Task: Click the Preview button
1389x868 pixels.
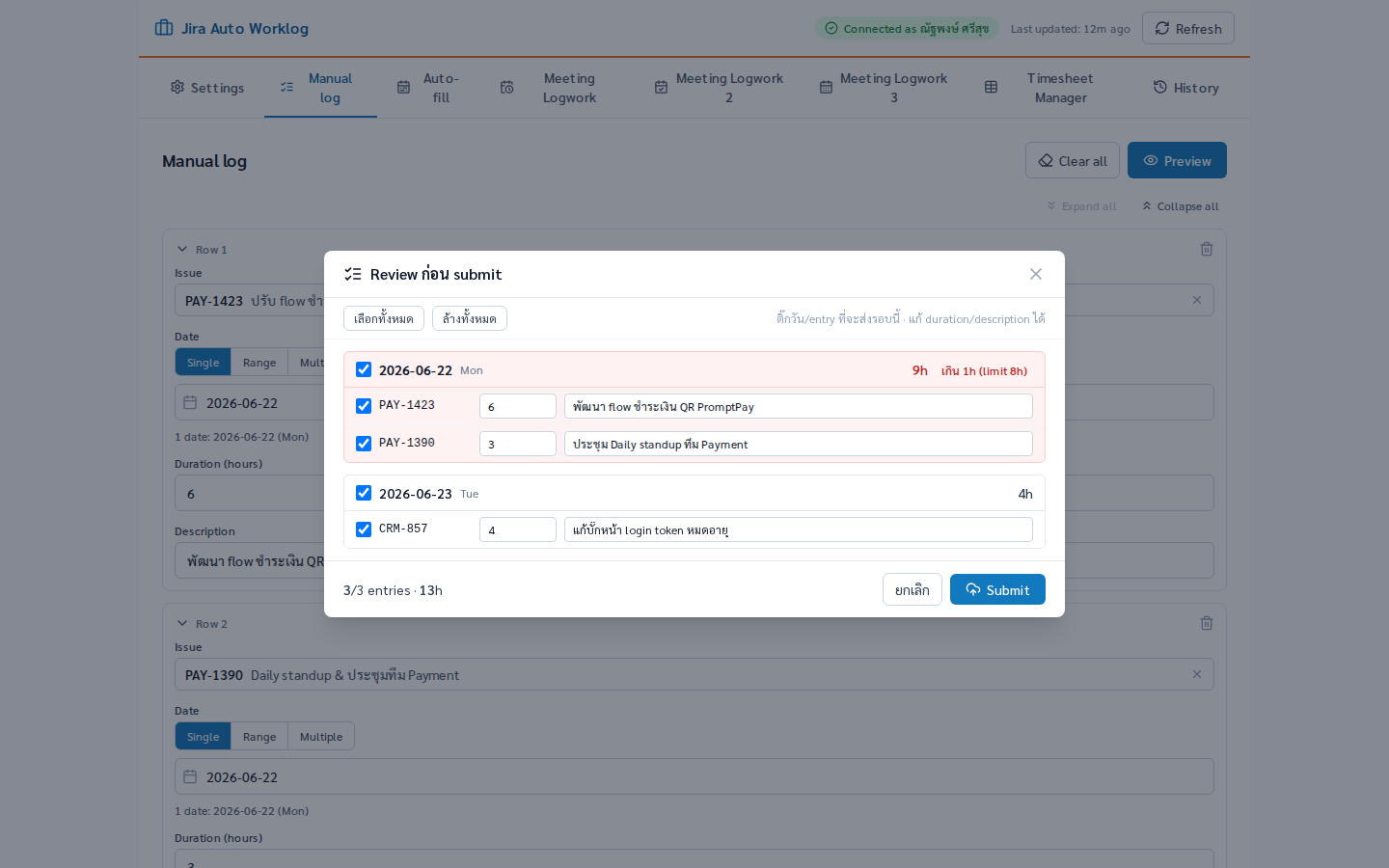Action: coord(1177,160)
